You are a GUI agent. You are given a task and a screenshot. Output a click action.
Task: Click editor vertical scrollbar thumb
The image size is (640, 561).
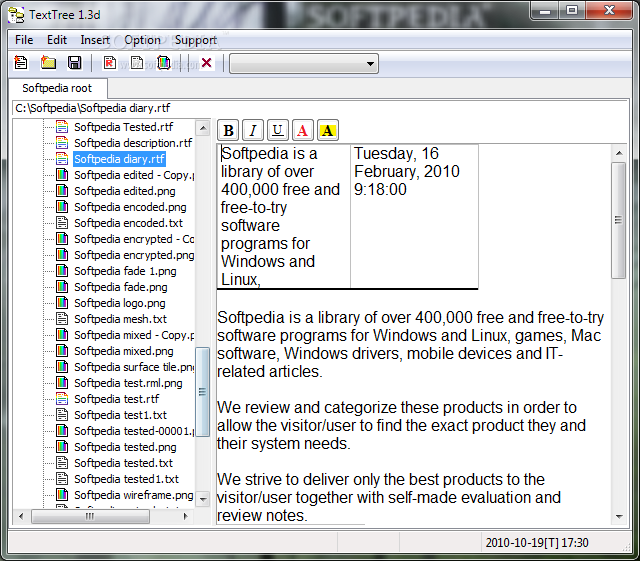click(x=619, y=220)
